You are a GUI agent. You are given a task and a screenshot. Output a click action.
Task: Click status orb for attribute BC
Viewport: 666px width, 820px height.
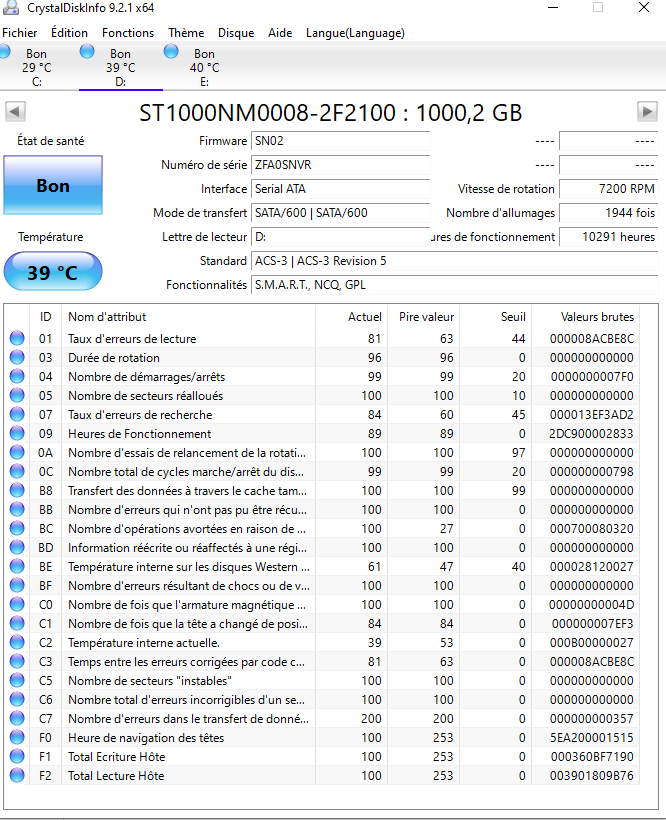coord(17,528)
